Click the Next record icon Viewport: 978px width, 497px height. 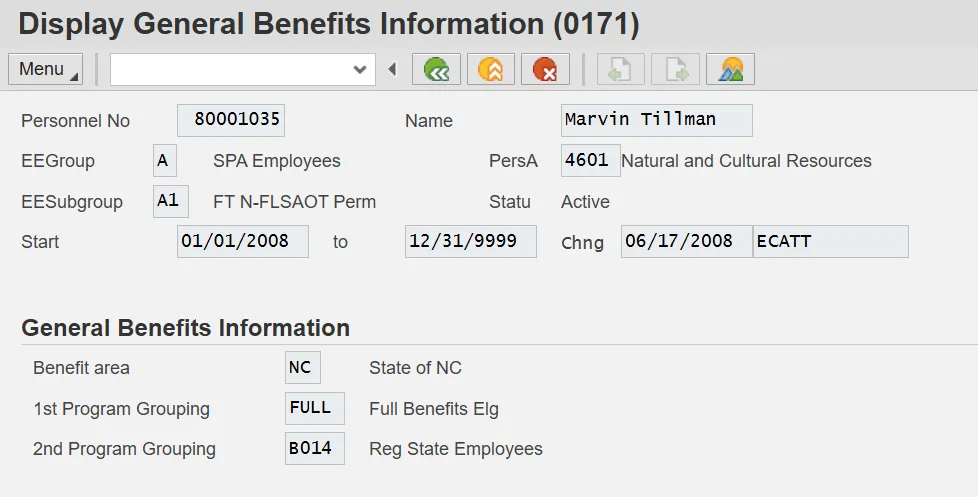point(675,69)
